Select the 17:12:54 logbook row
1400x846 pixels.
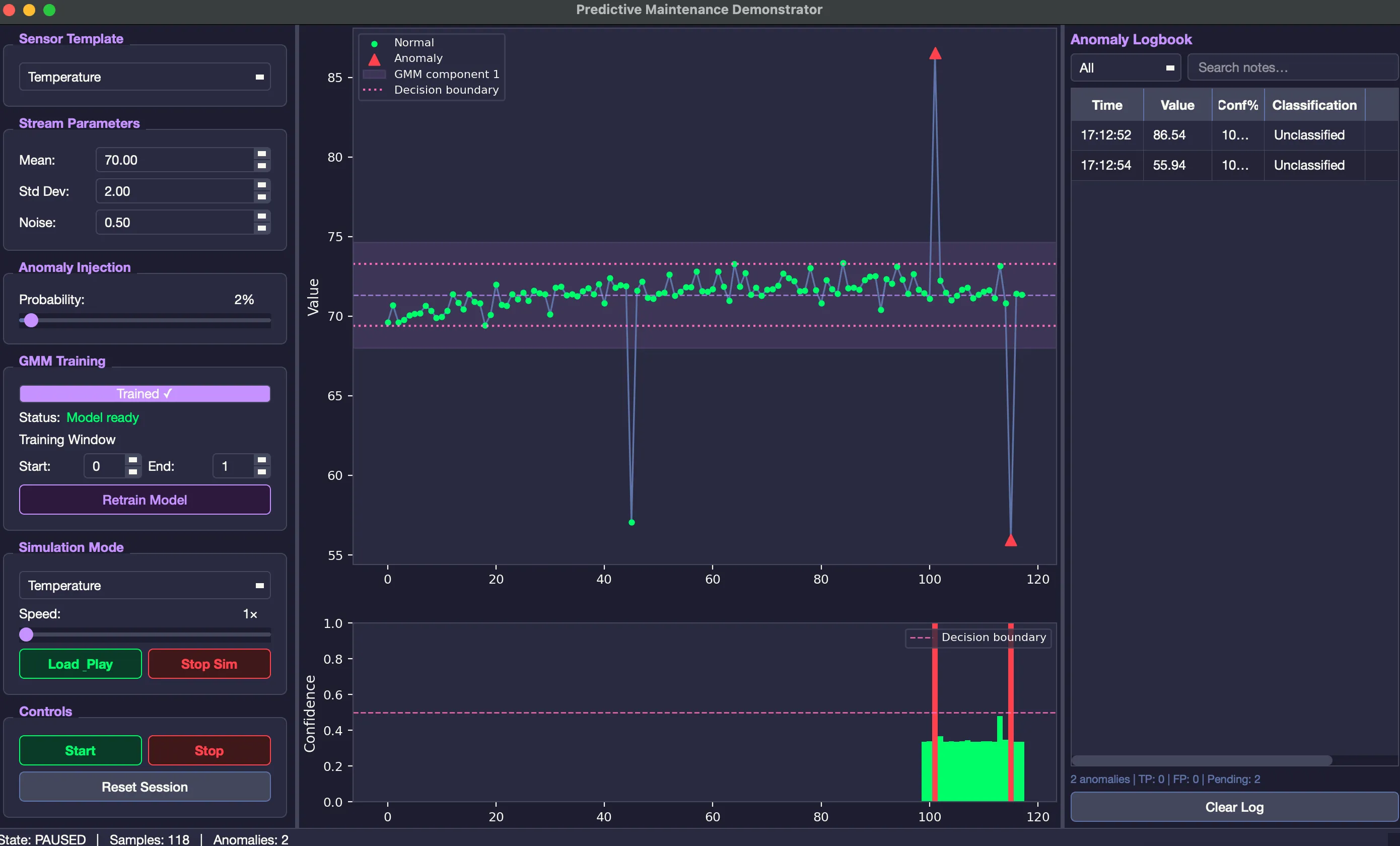pyautogui.click(x=1234, y=165)
